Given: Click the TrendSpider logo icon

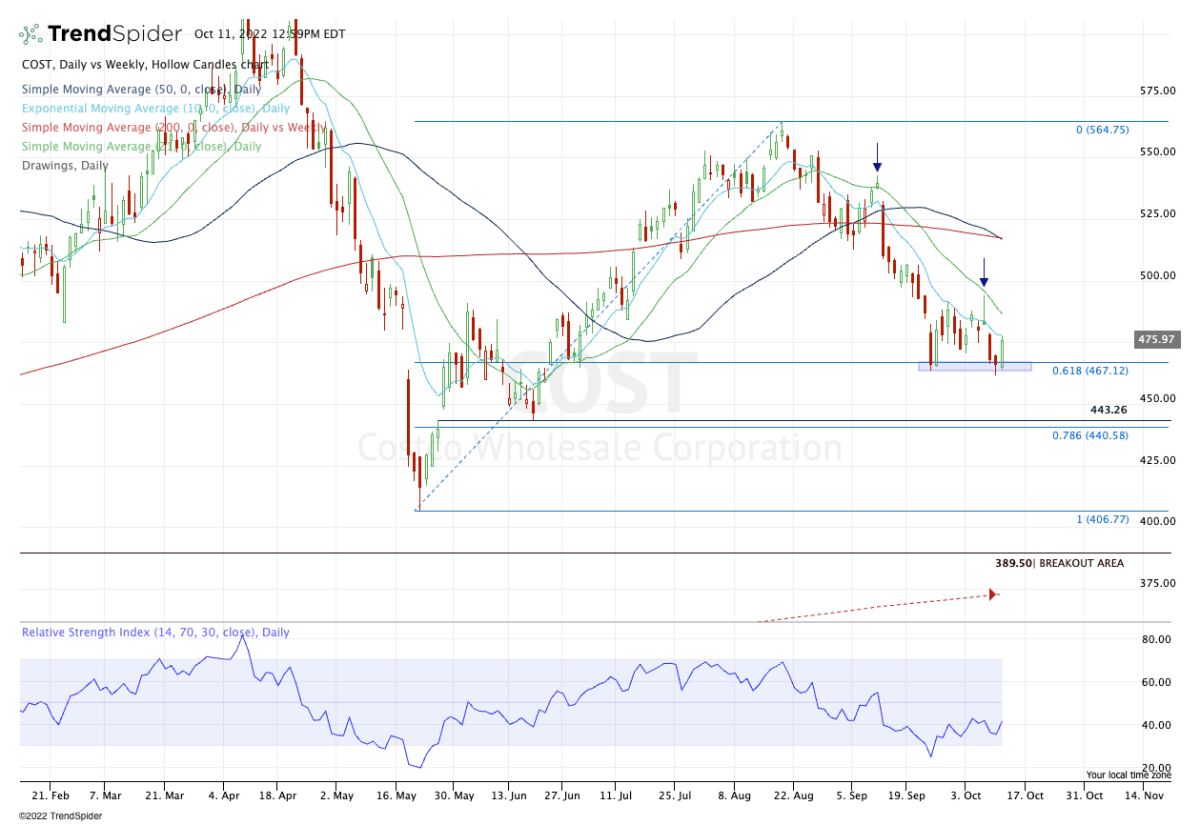Looking at the screenshot, I should tap(32, 34).
